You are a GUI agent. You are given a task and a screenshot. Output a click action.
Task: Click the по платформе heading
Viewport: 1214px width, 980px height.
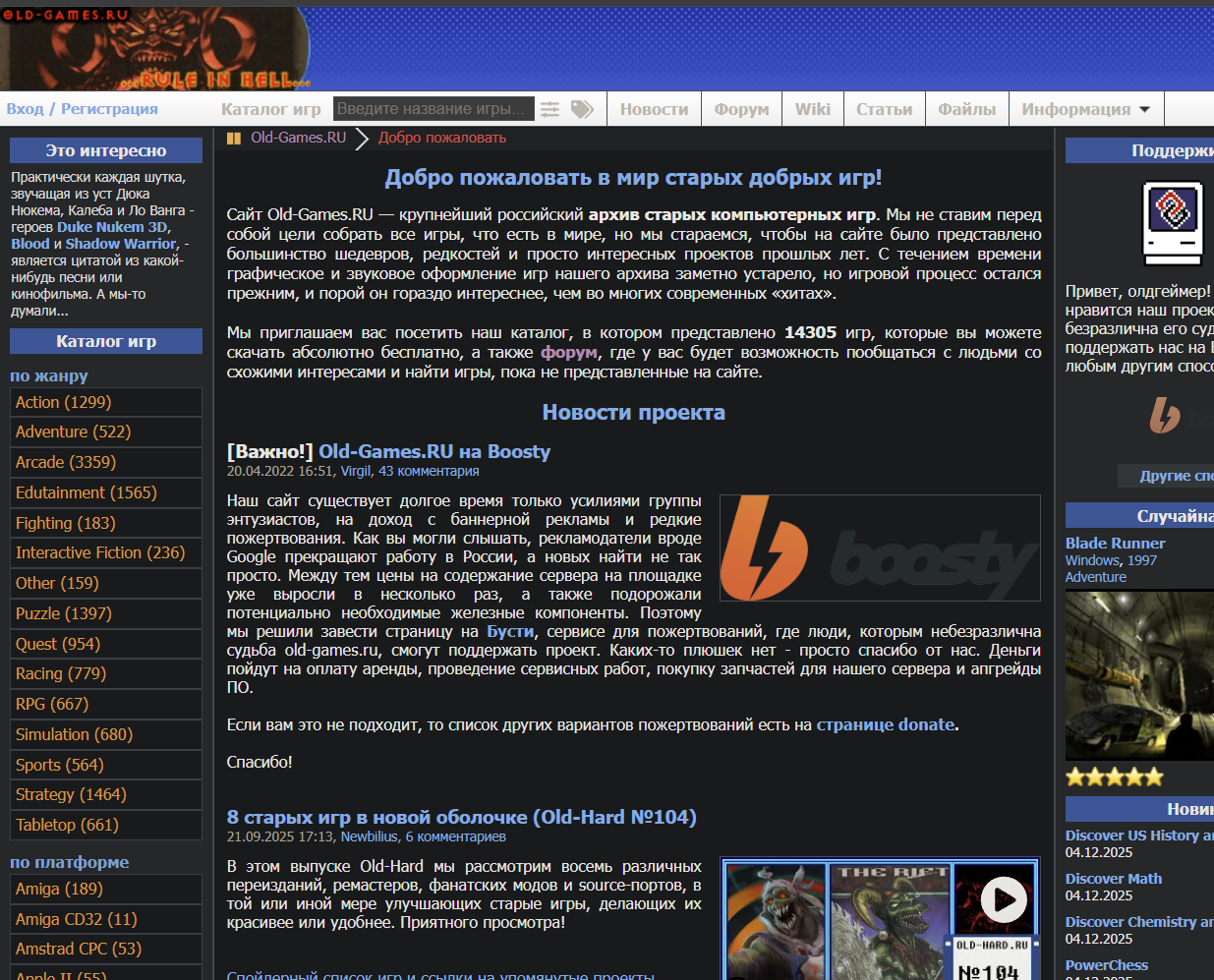click(x=70, y=862)
